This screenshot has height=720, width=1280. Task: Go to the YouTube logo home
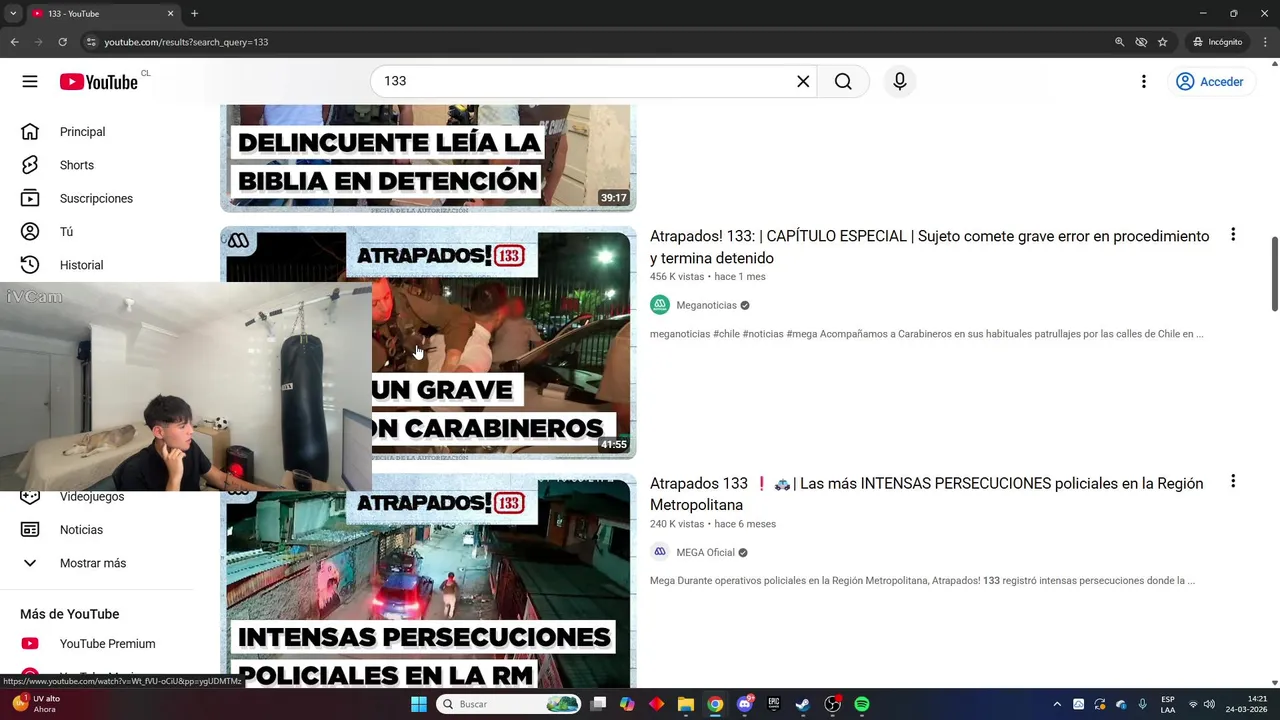(x=98, y=82)
